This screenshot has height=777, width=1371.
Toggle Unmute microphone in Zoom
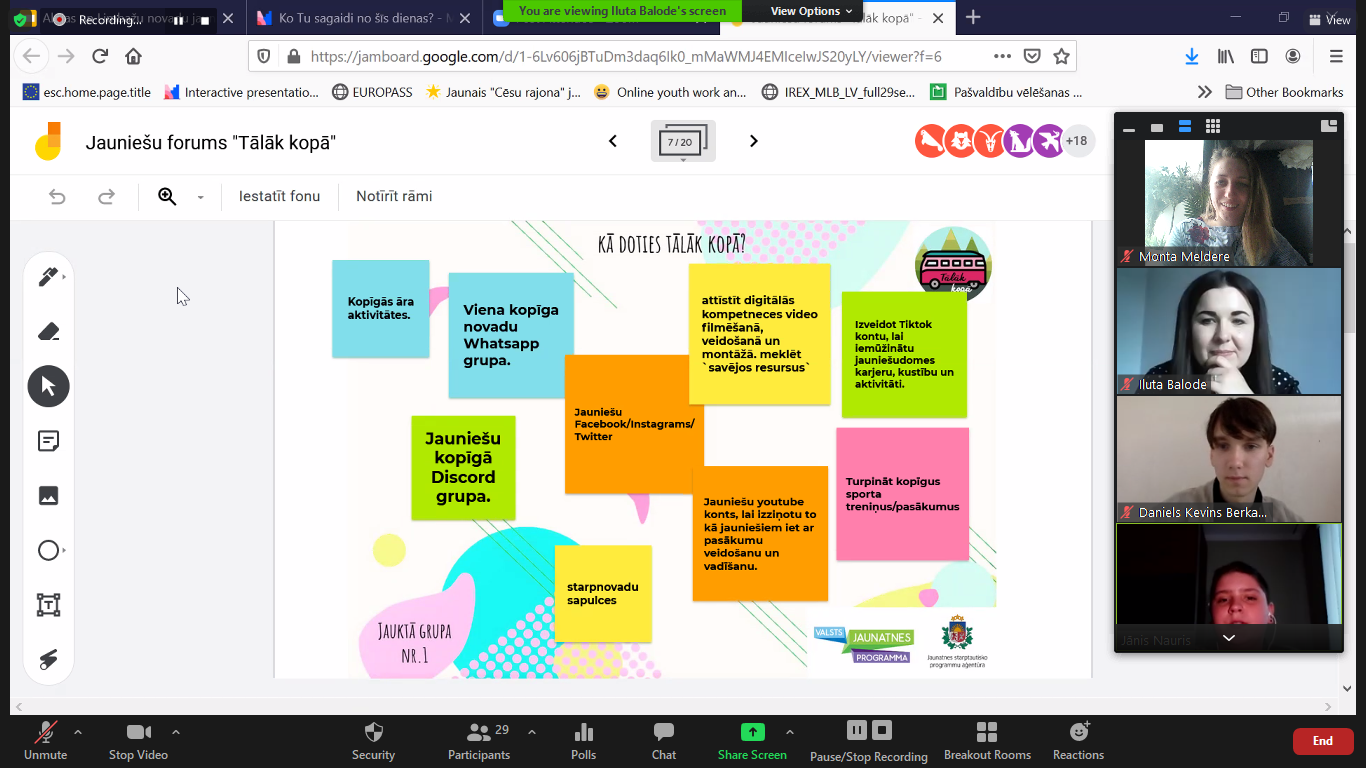(x=45, y=741)
